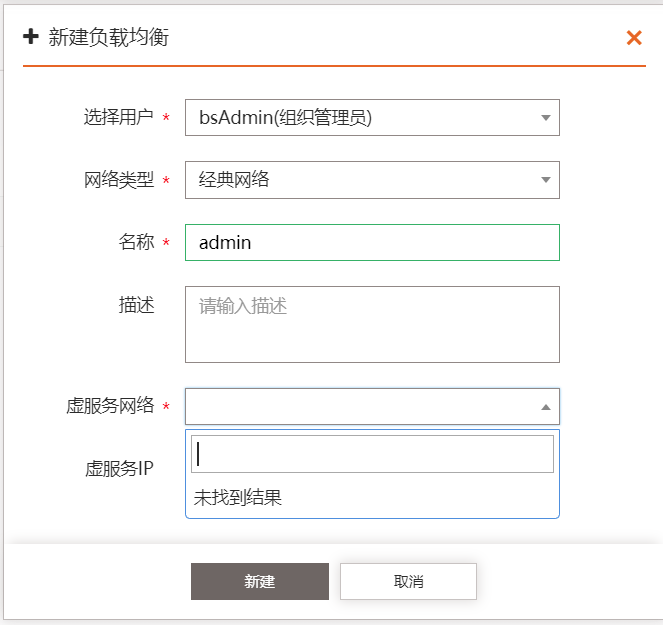Click the 网络类型 field label
663x625 pixels.
click(x=118, y=180)
